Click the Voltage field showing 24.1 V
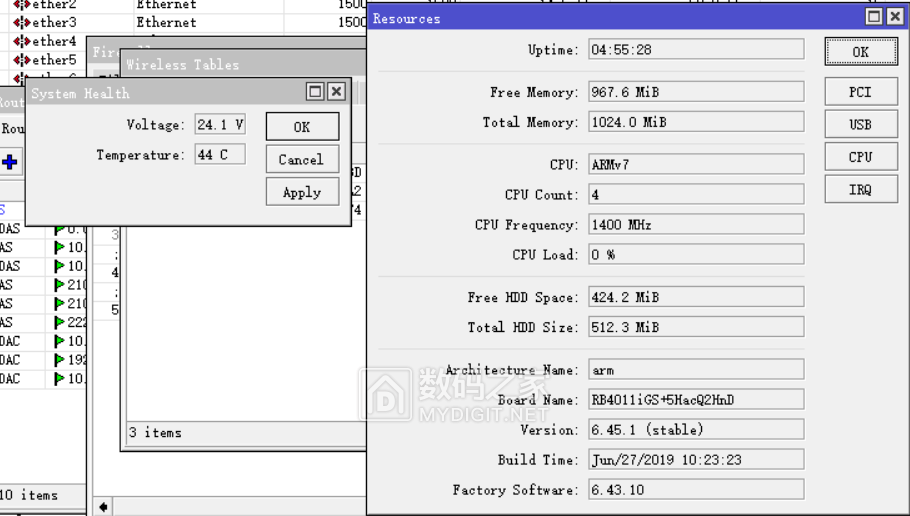 pos(220,124)
